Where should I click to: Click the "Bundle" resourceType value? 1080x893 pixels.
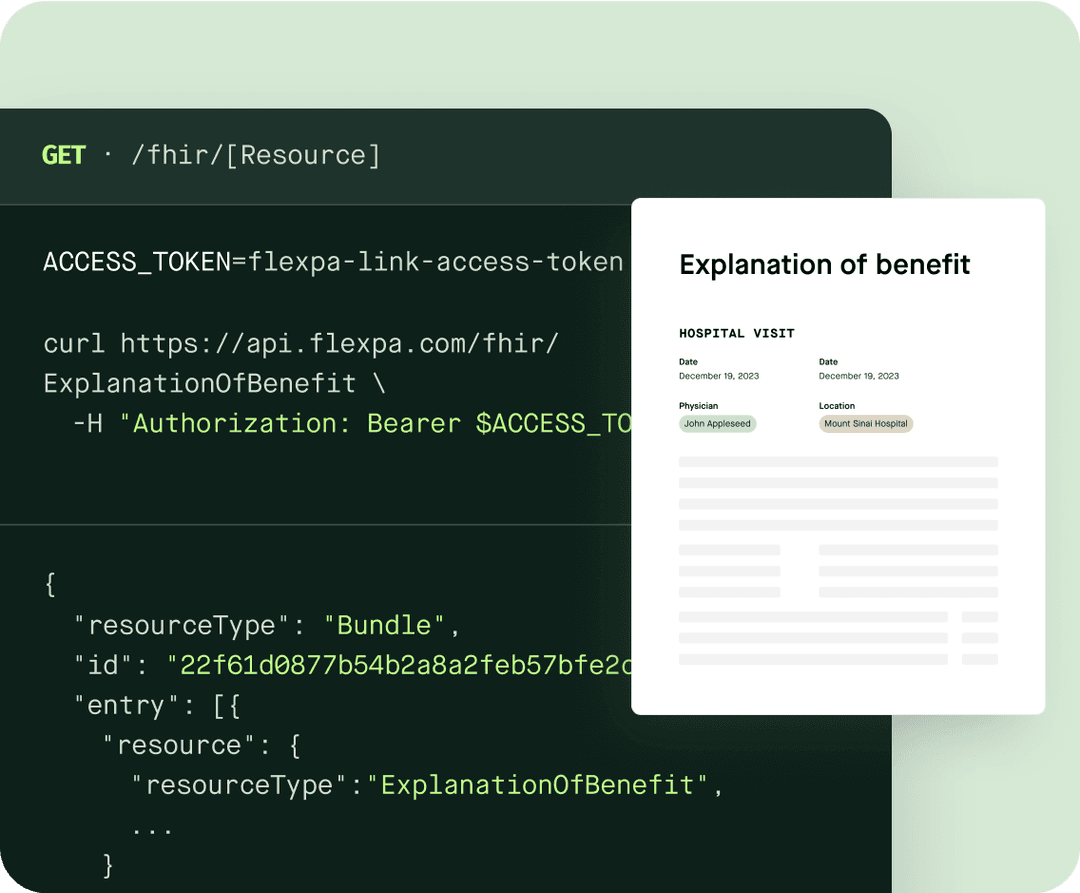383,626
